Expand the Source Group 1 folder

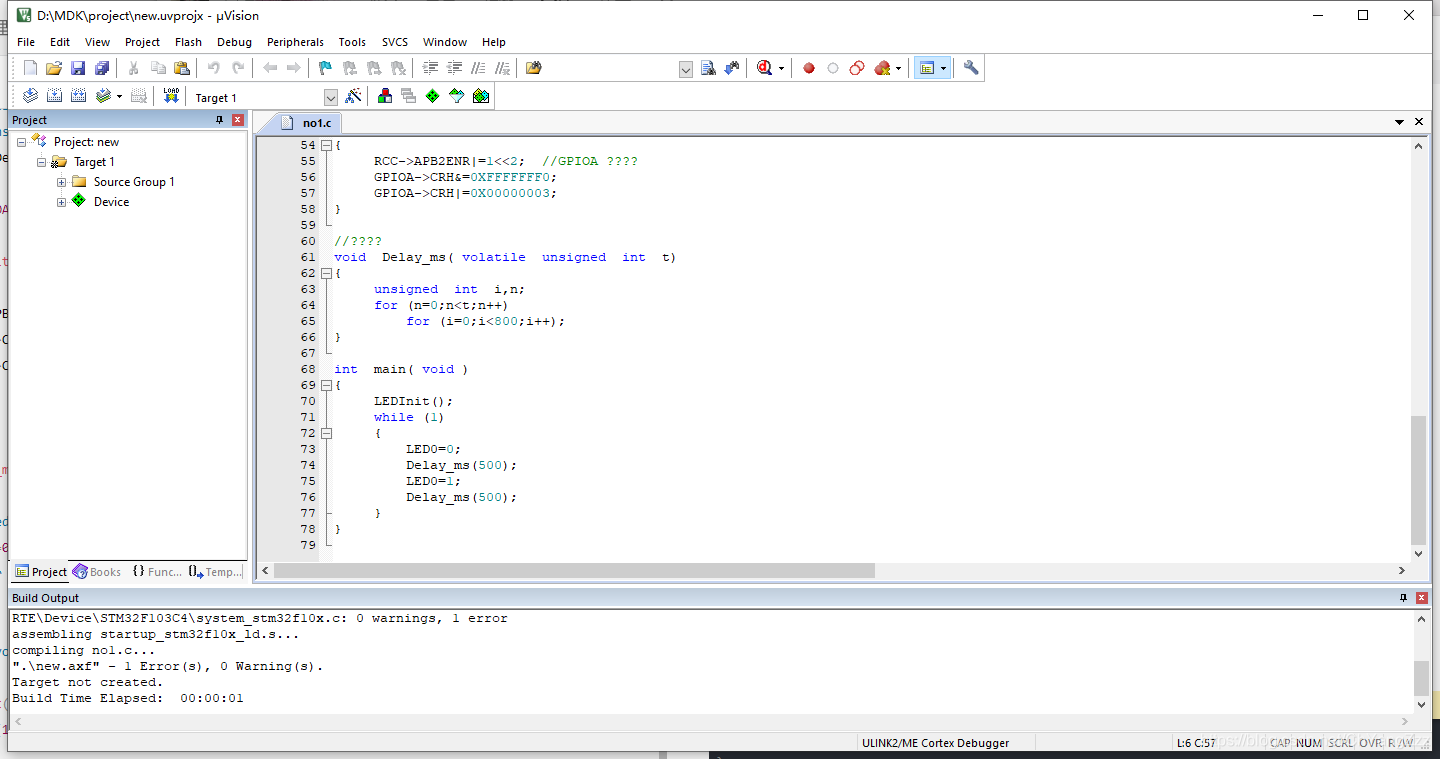[x=61, y=182]
